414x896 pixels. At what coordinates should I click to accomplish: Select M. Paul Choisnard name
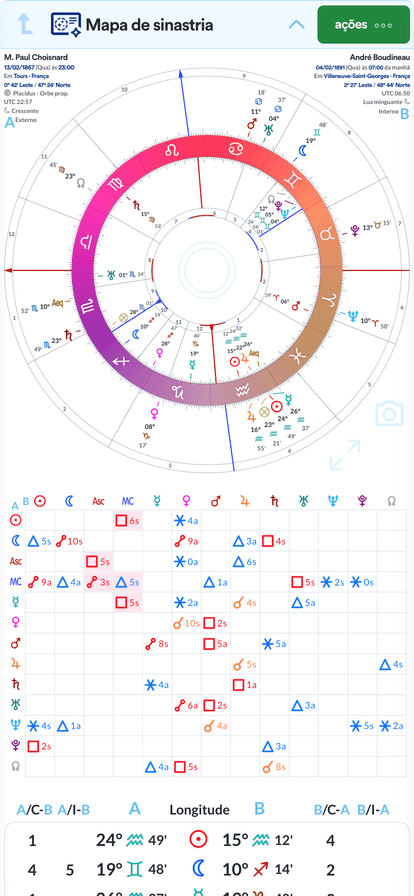(36, 57)
